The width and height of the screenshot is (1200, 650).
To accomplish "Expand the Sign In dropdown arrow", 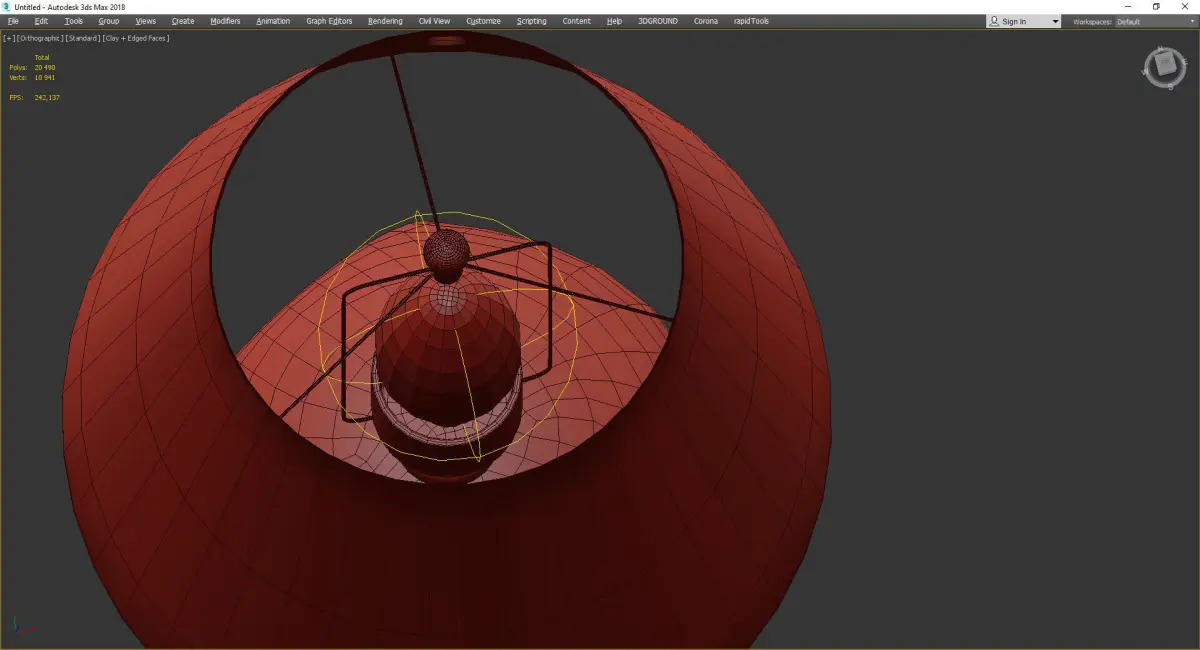I will tap(1055, 22).
